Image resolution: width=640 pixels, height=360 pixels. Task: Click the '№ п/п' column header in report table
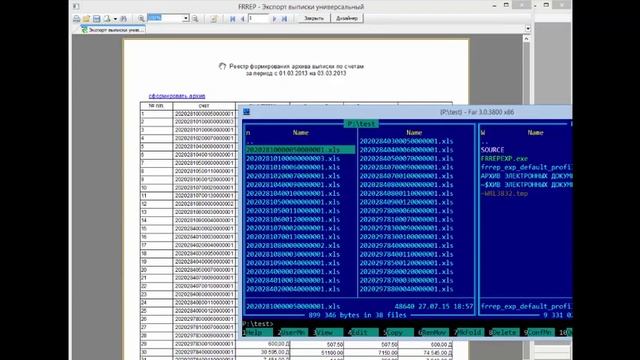[156, 106]
